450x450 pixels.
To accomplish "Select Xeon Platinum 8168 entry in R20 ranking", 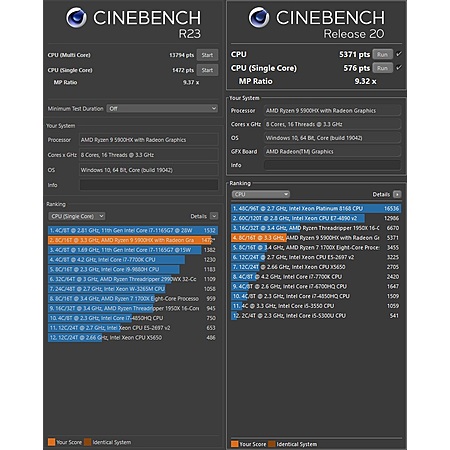I will point(316,208).
